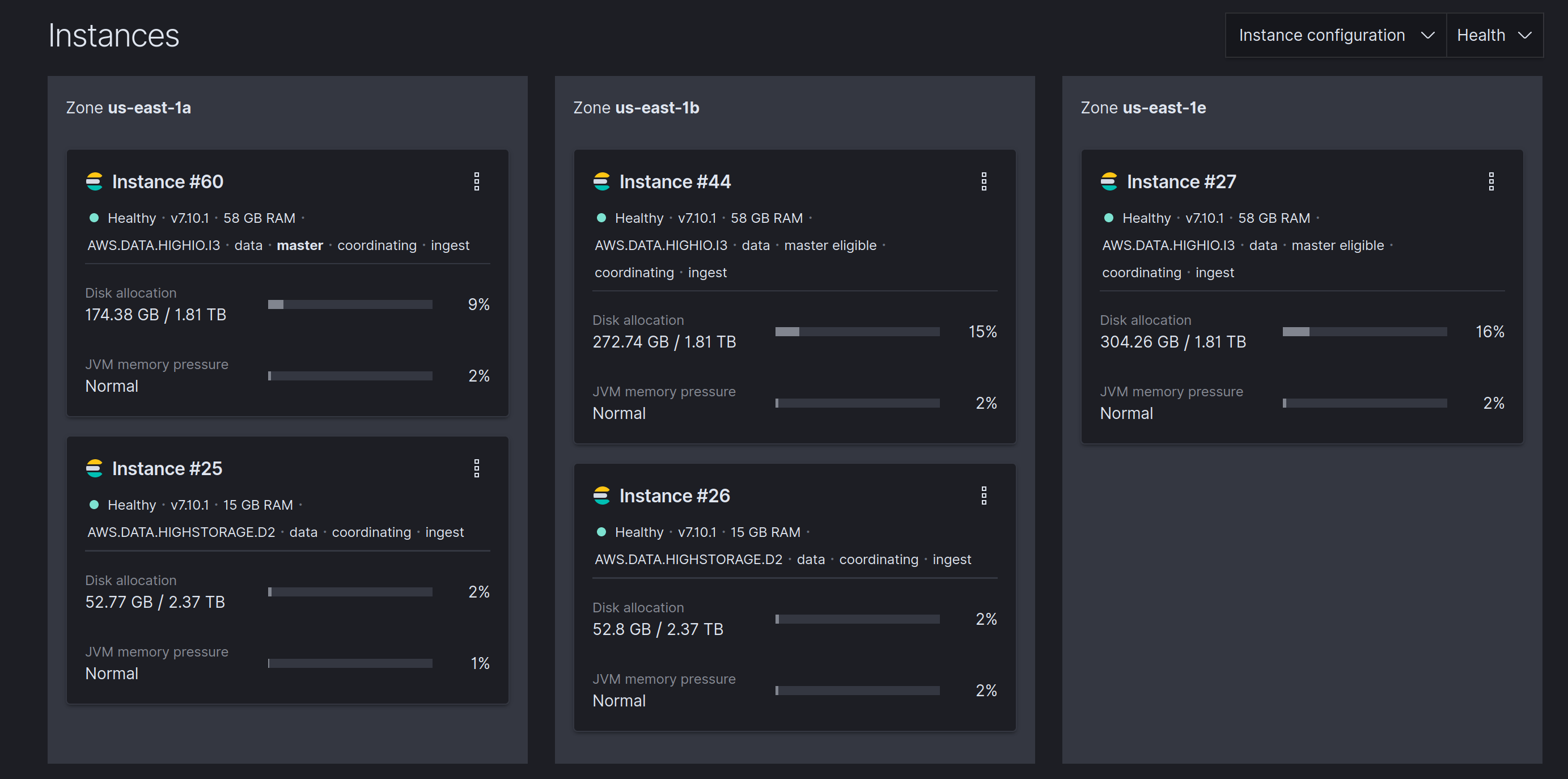
Task: Click the Elasticsearch logo on Instance #25
Action: 94,468
